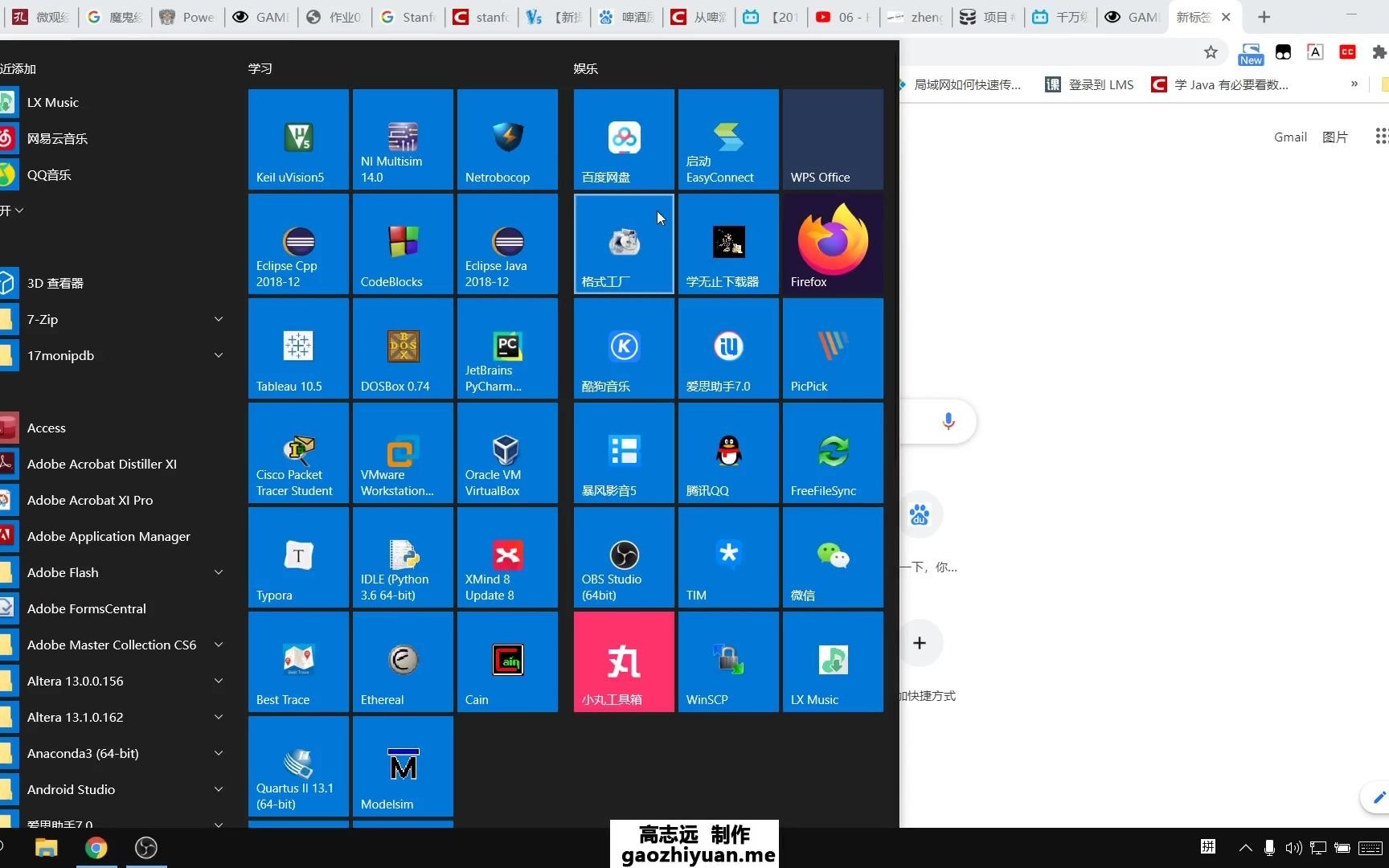Open the 登录到 LMS bookmark
The height and width of the screenshot is (868, 1389).
point(1089,84)
